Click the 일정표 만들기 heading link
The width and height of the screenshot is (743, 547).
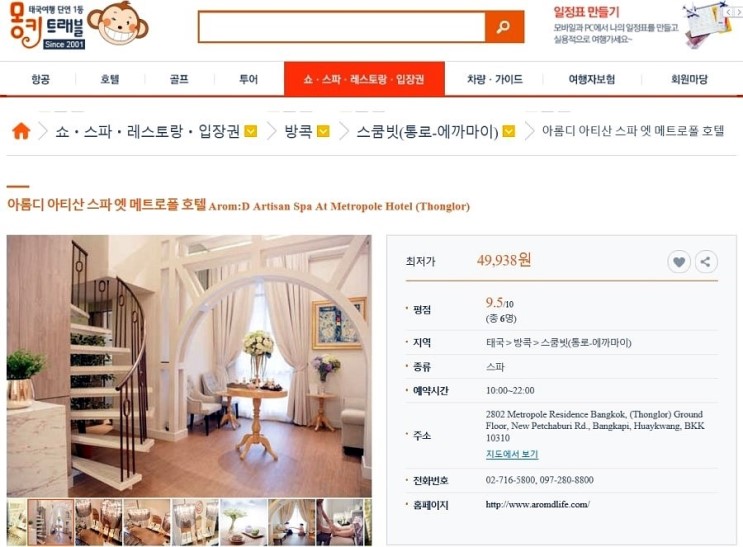coord(586,12)
